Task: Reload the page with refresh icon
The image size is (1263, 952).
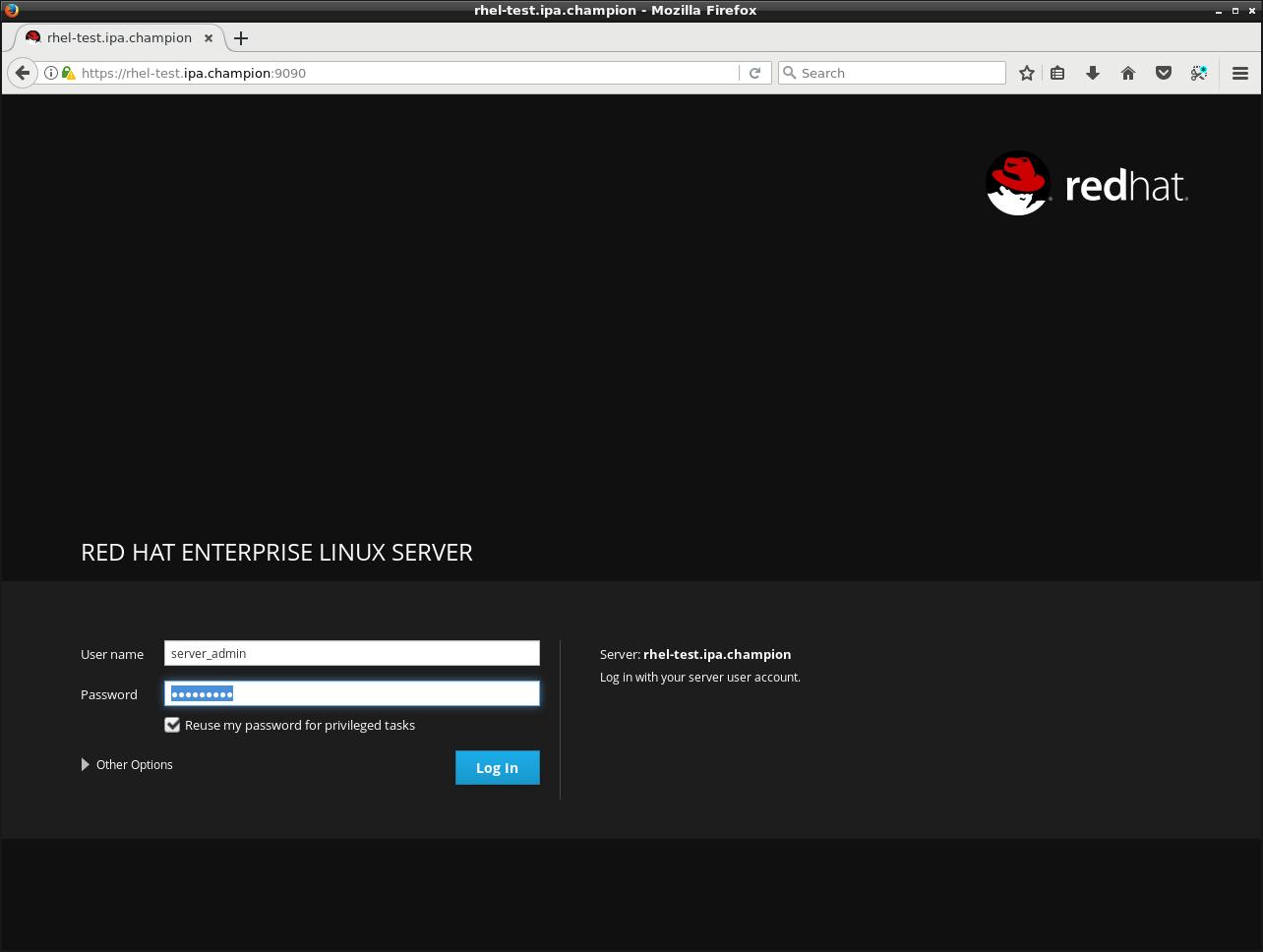Action: (x=754, y=73)
